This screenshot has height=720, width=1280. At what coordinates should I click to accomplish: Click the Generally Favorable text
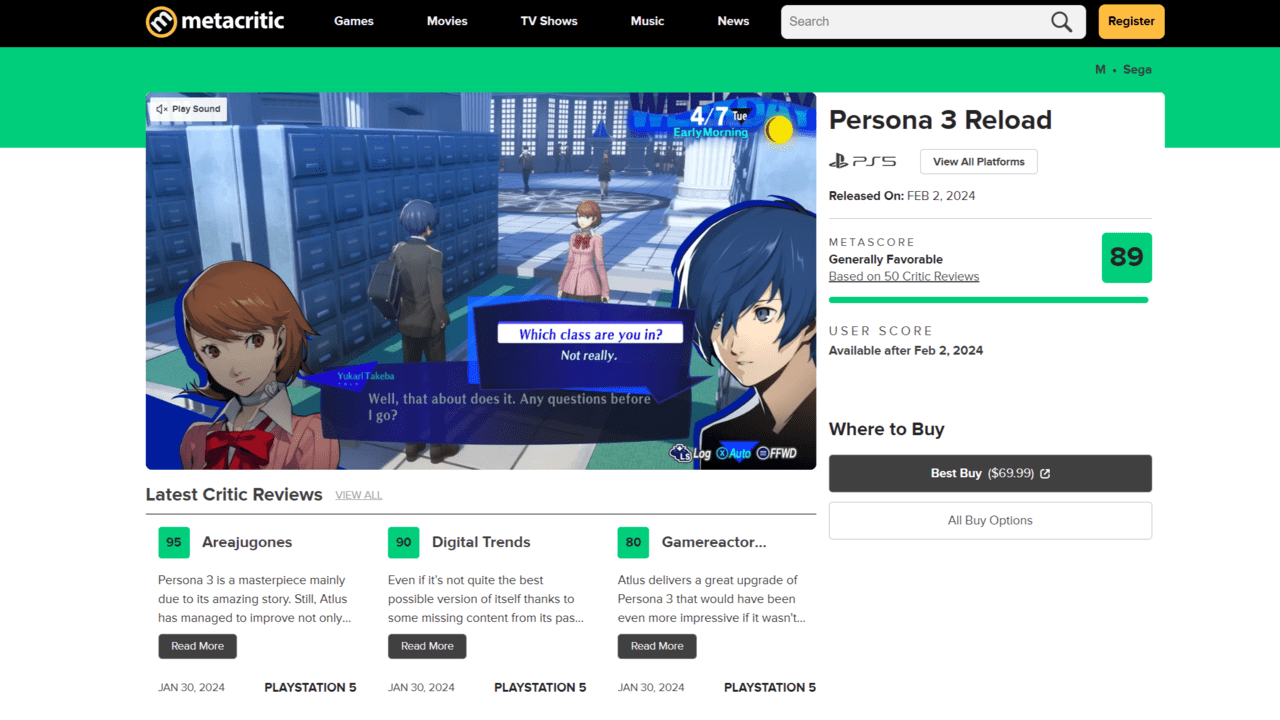click(x=886, y=259)
